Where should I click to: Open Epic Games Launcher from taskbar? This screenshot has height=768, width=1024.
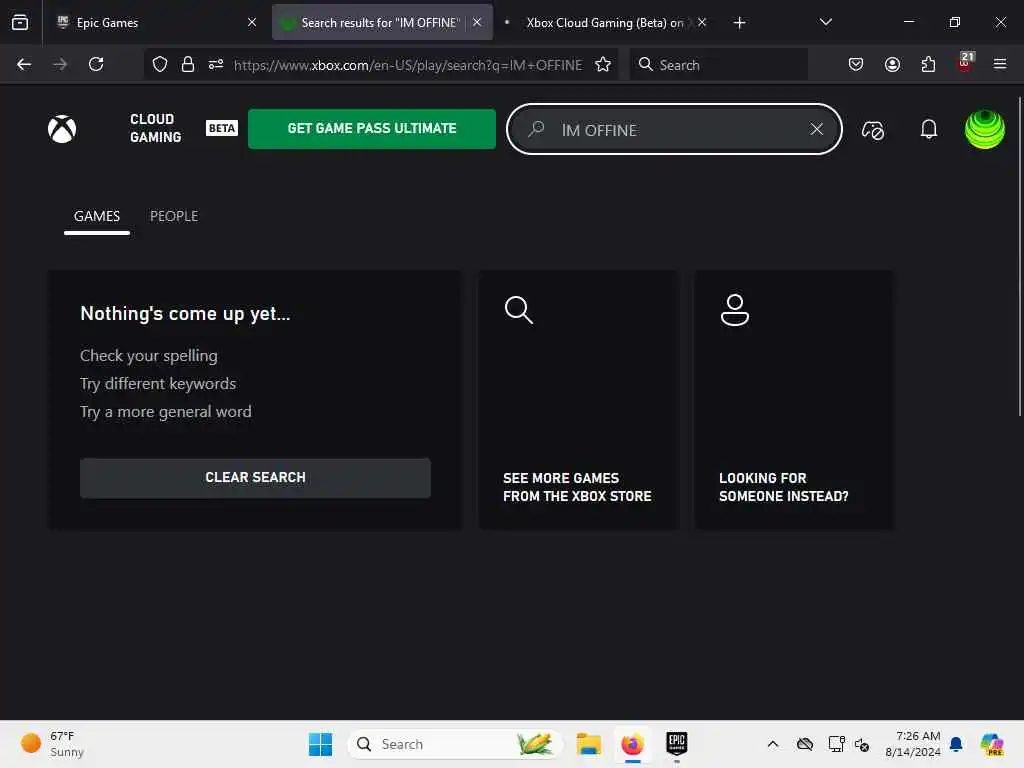point(677,743)
